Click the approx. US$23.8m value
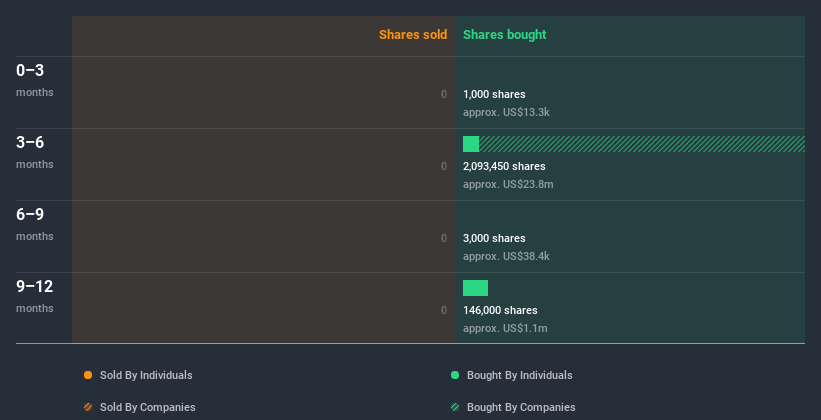The width and height of the screenshot is (821, 420). pyautogui.click(x=508, y=184)
